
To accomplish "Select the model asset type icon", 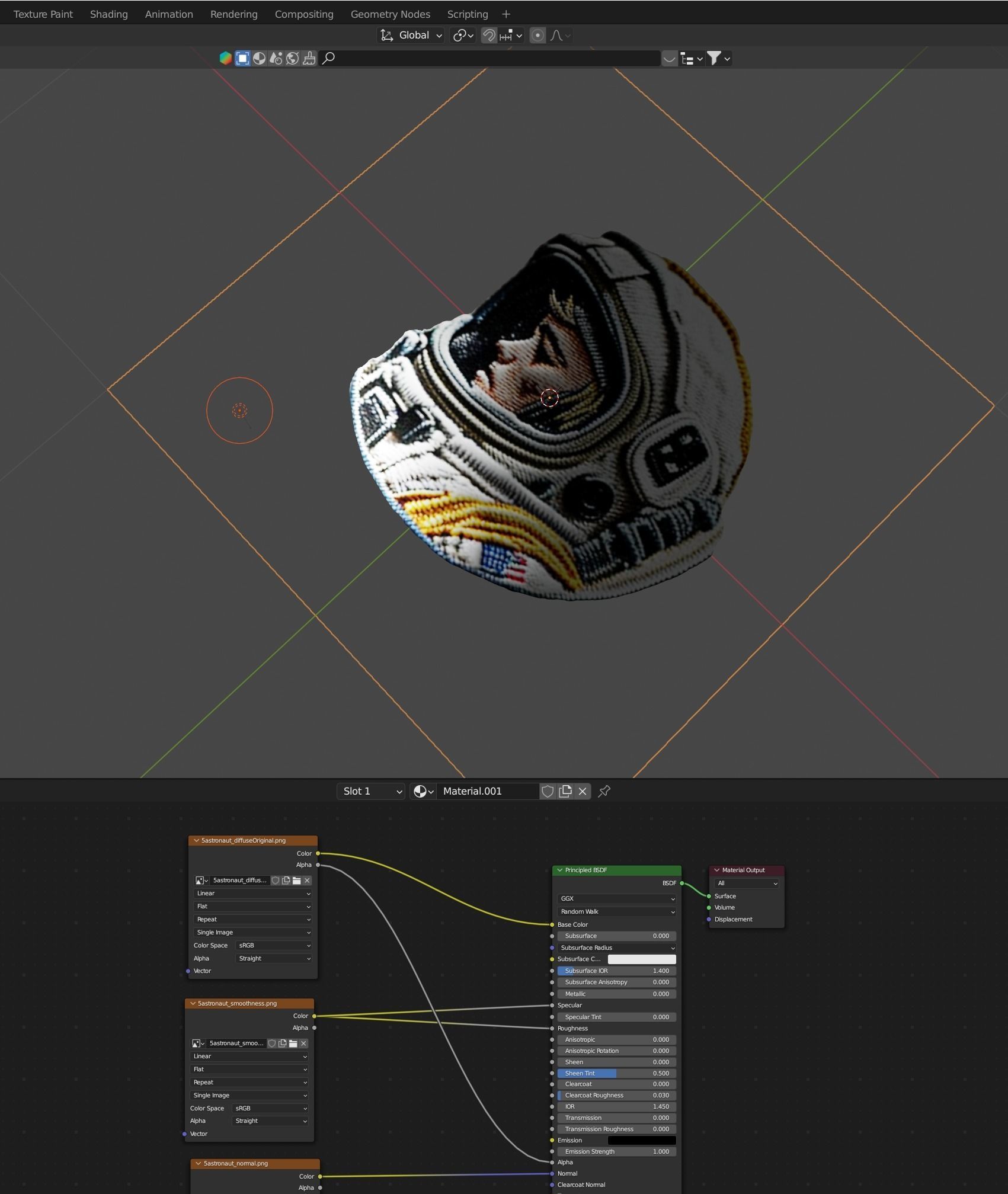I will point(242,58).
